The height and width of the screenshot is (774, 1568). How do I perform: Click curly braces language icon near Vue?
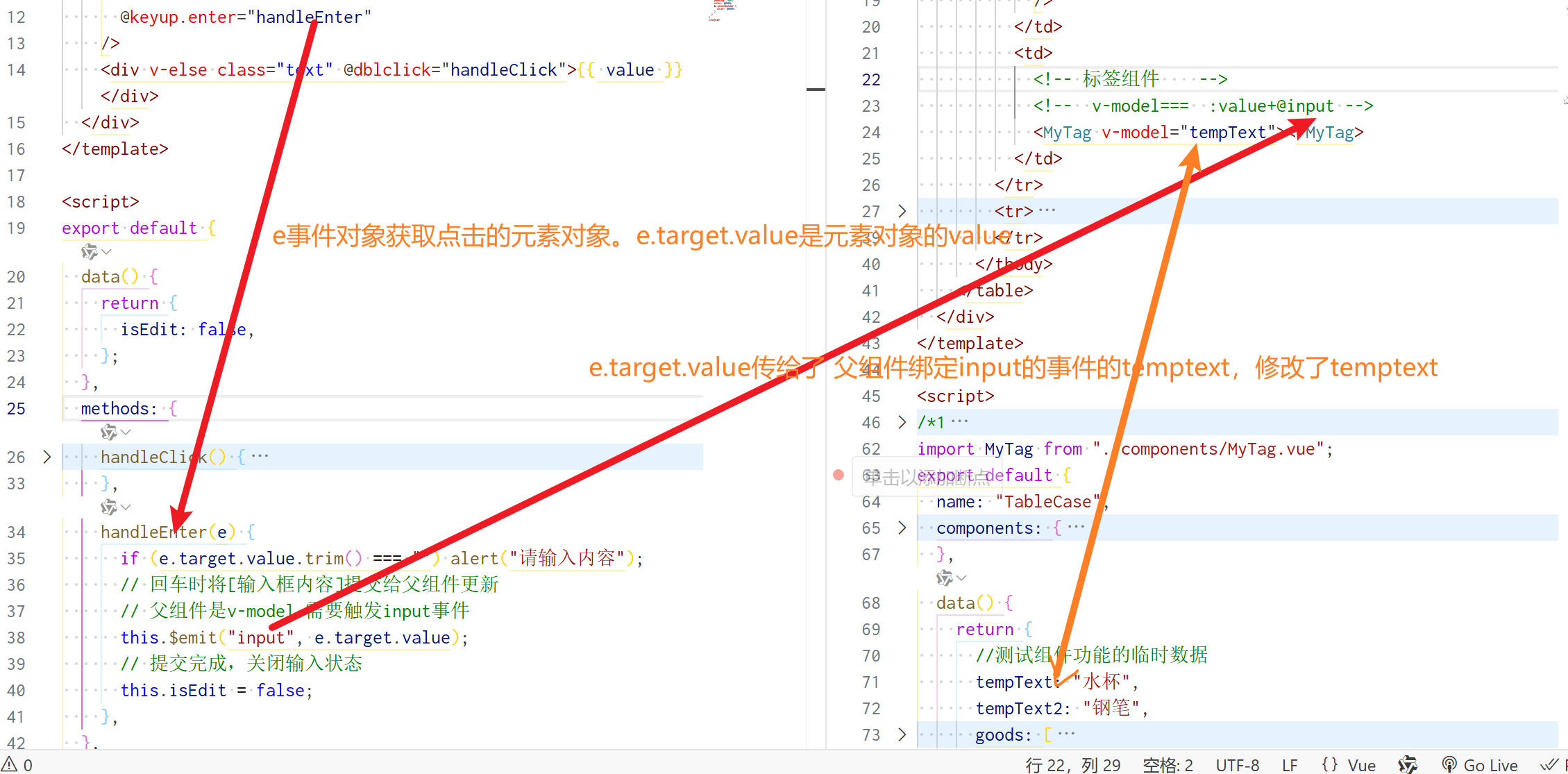point(1329,765)
